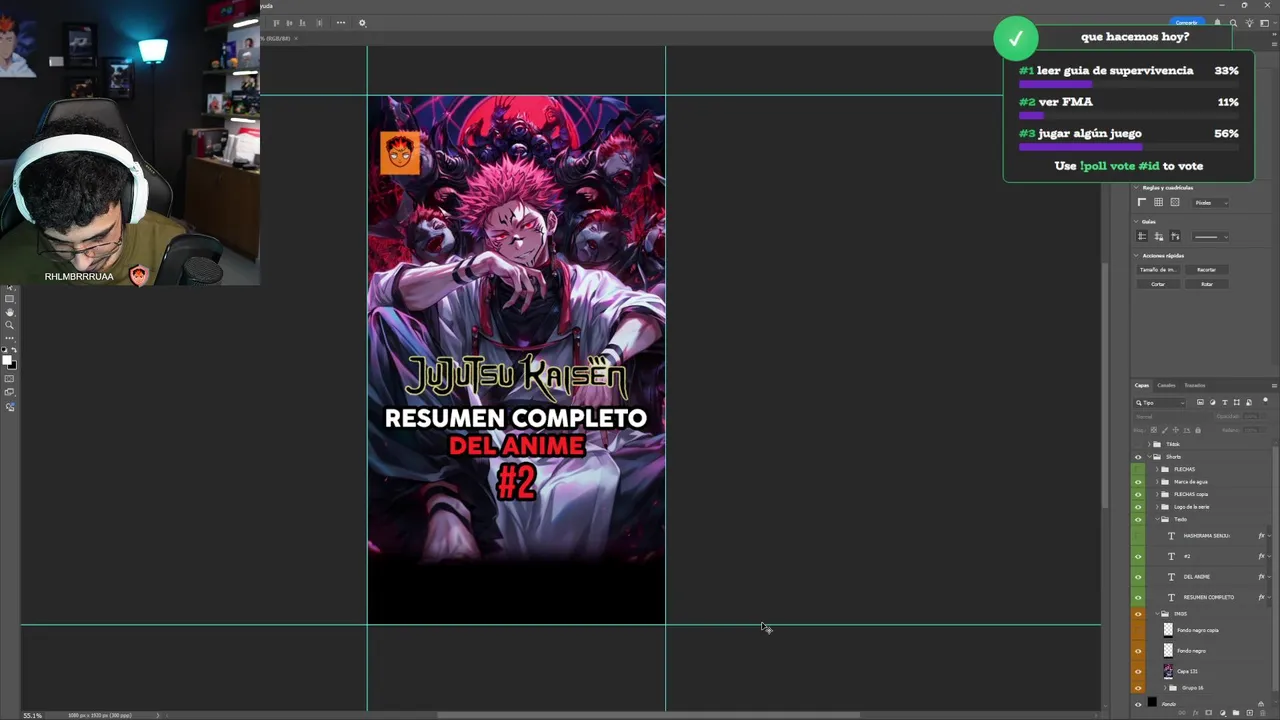Screen dimensions: 1280x720
Task: Switch to the Trazados tab
Action: (x=1195, y=385)
